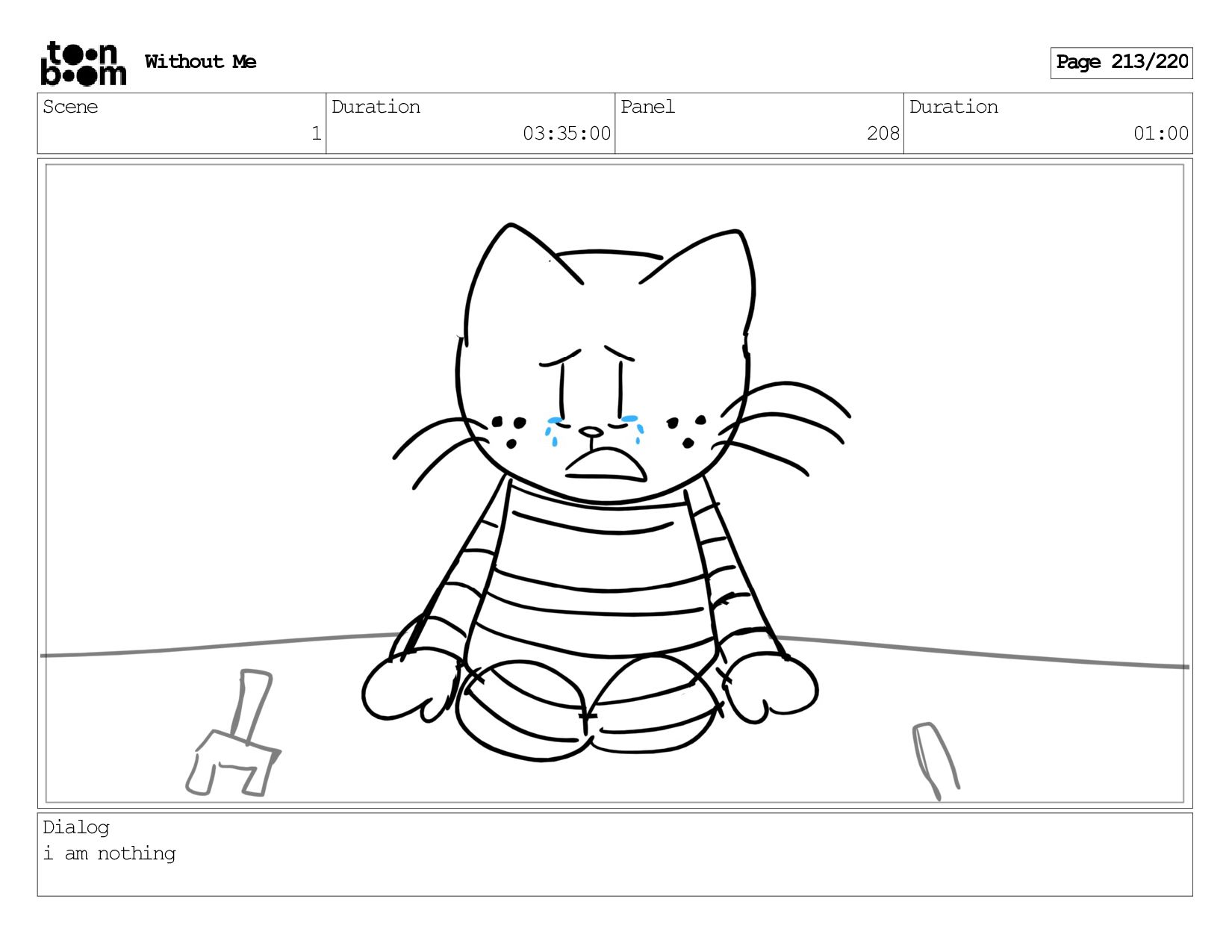Viewport: 1232px width, 952px height.
Task: Click the scene duration '03:35:00'
Action: (567, 134)
